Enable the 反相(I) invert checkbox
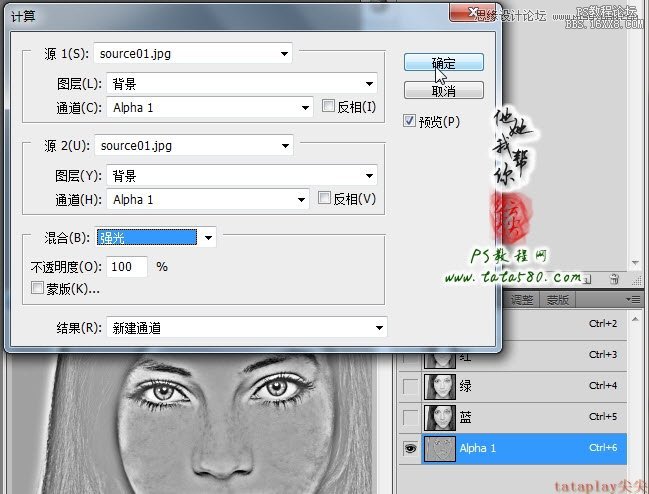 (x=328, y=106)
